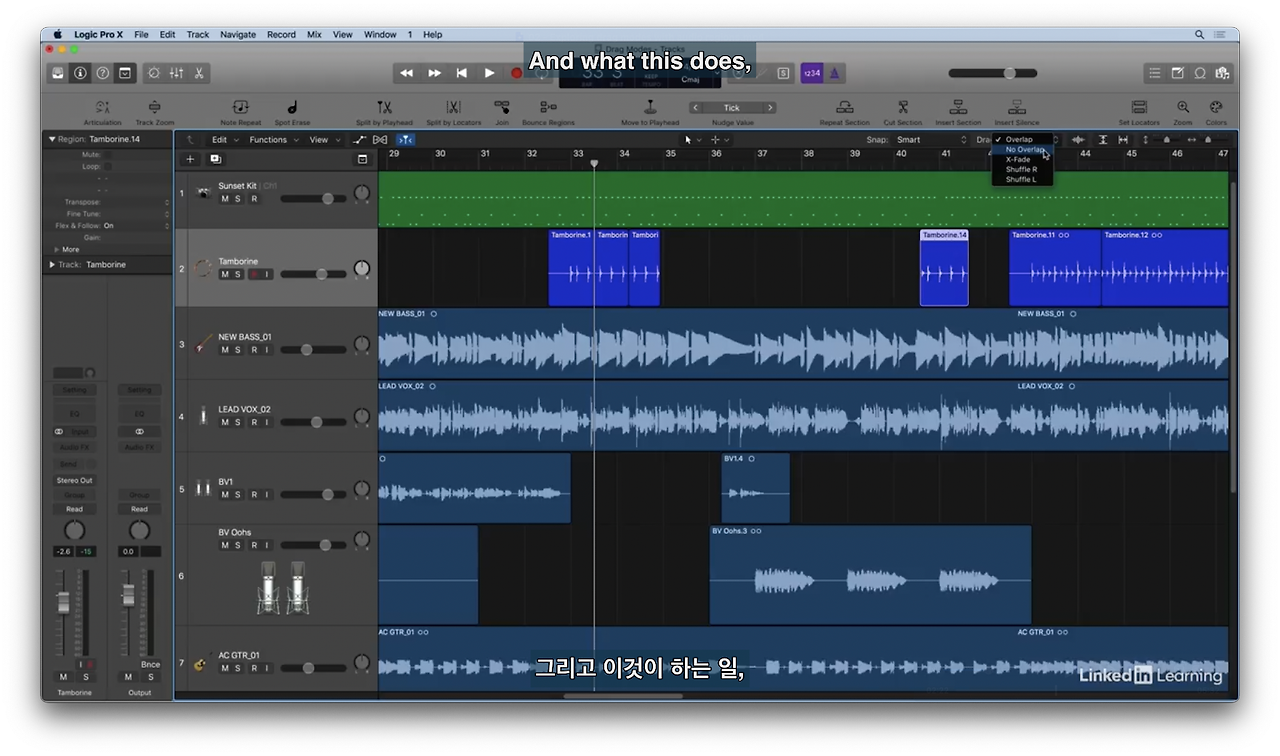Open the Mixer button in control bar

[176, 73]
